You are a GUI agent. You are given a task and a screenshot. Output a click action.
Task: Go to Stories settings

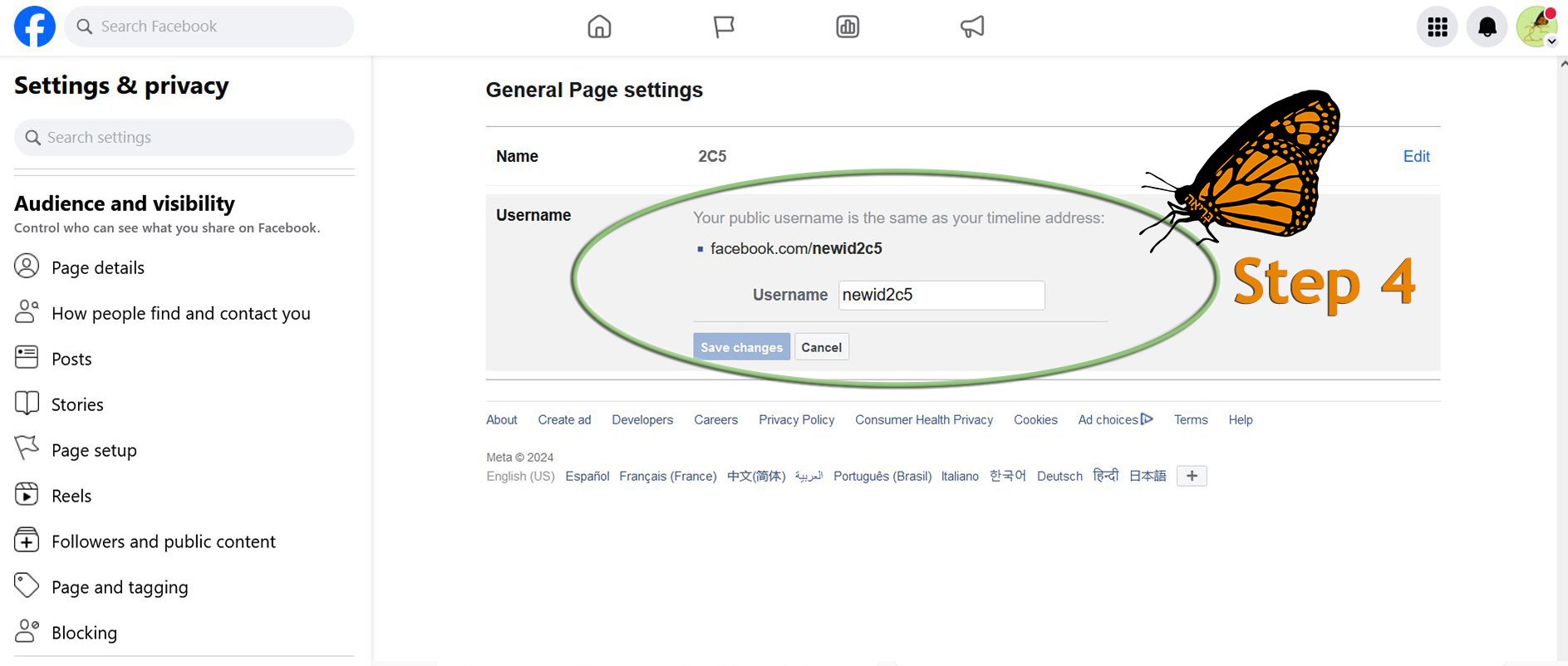pyautogui.click(x=77, y=404)
